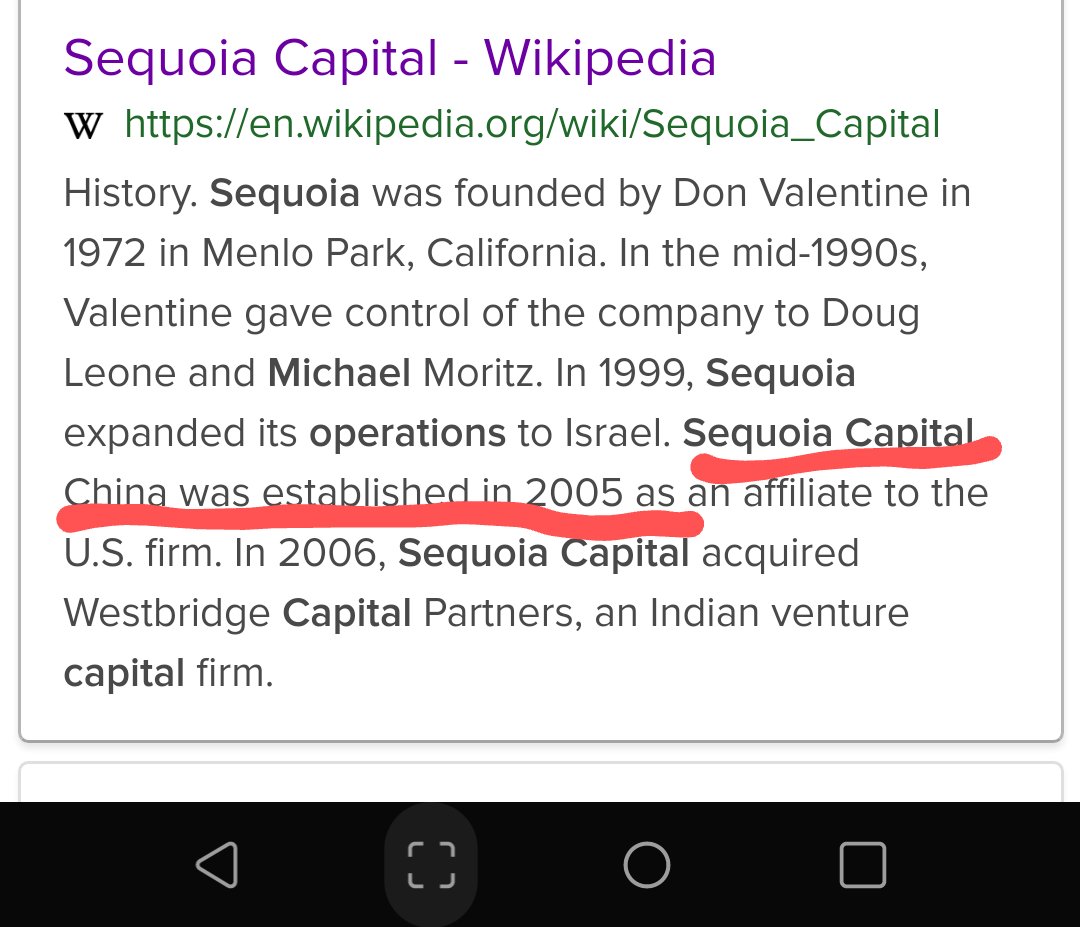Tap the name Doug in the snippet
1080x927 pixels.
[870, 313]
